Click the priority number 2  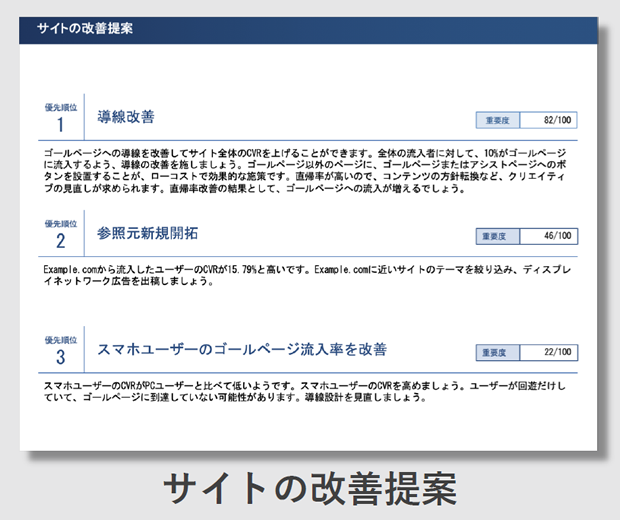click(x=60, y=241)
